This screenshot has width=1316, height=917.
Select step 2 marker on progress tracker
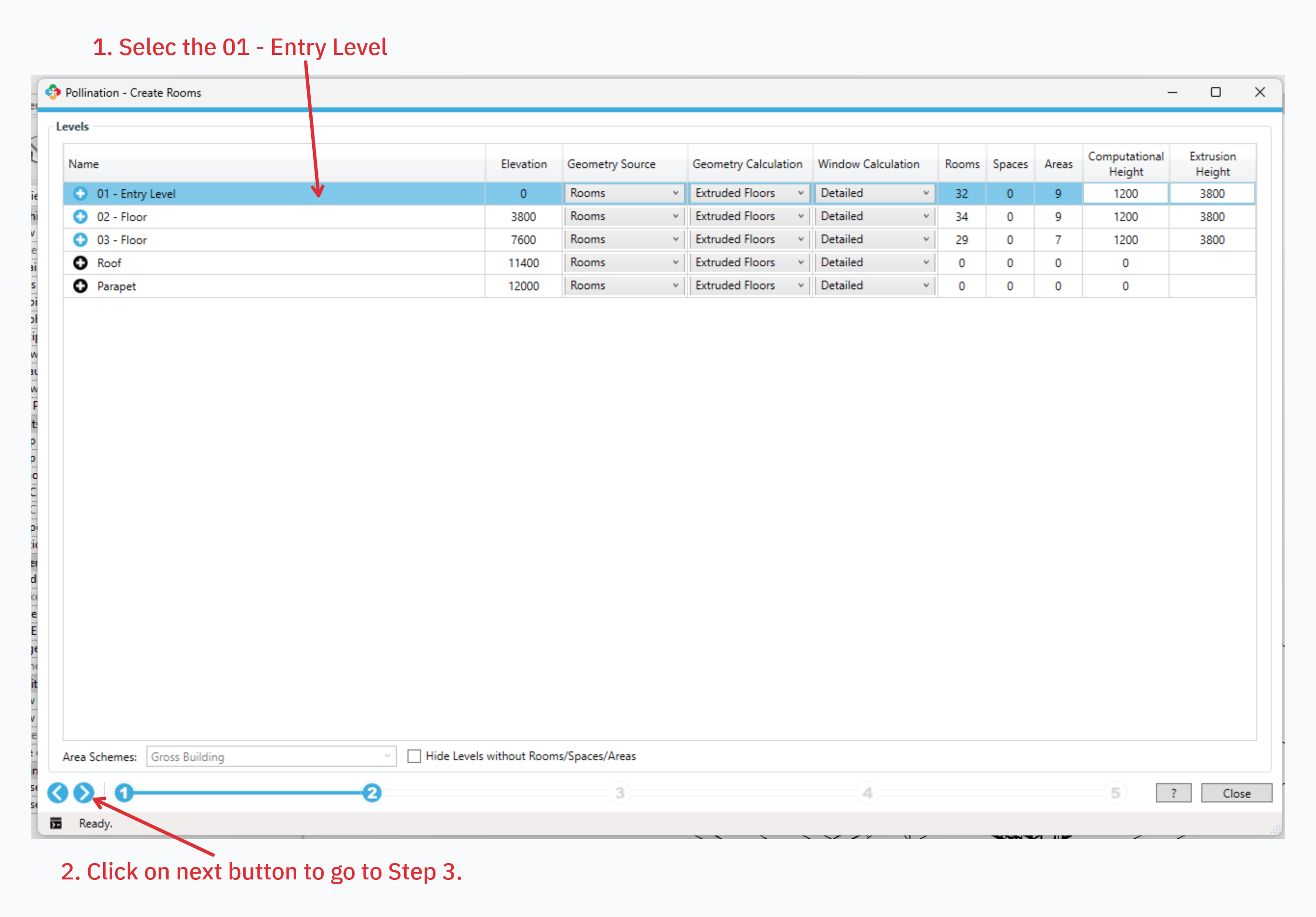tap(371, 793)
